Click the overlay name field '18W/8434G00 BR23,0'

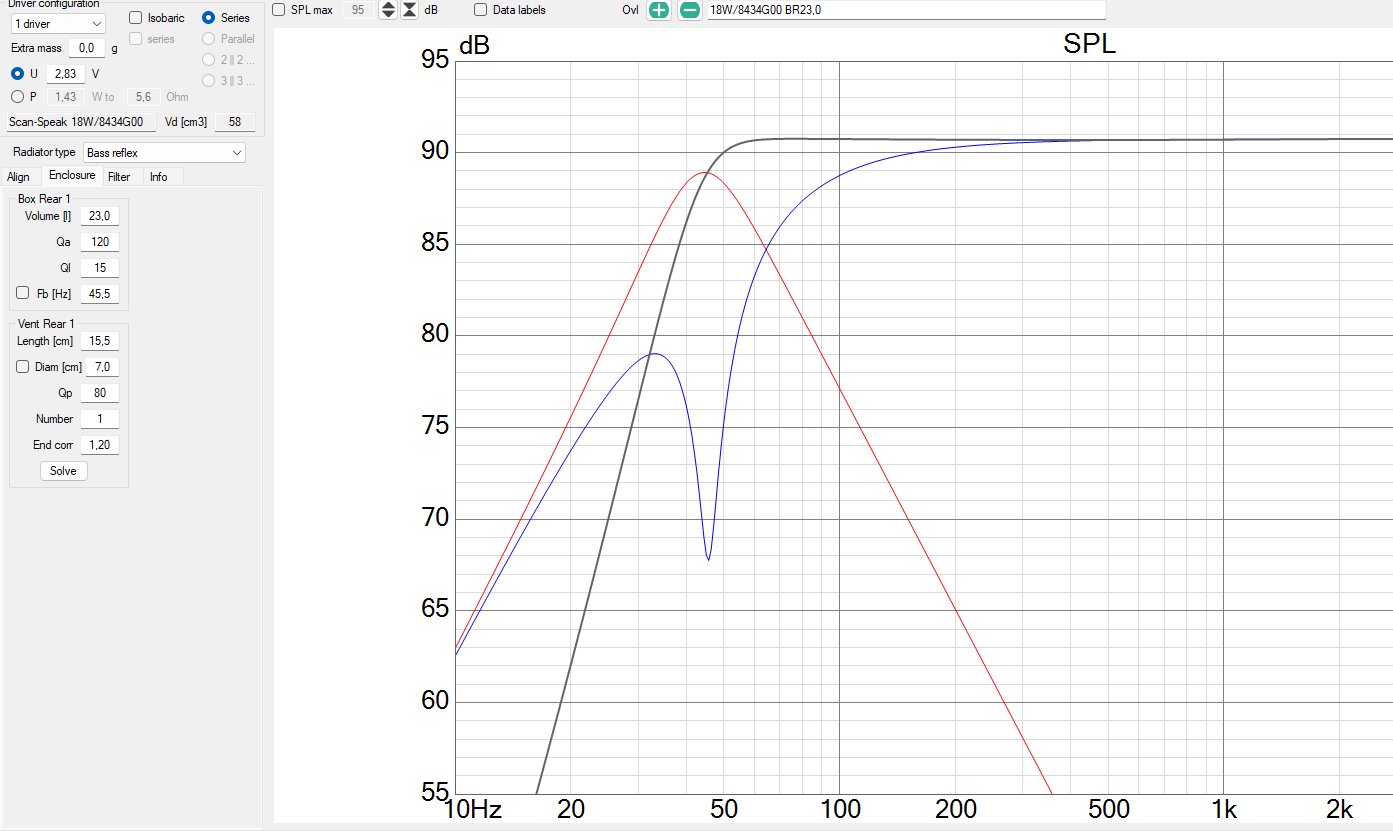click(x=906, y=10)
